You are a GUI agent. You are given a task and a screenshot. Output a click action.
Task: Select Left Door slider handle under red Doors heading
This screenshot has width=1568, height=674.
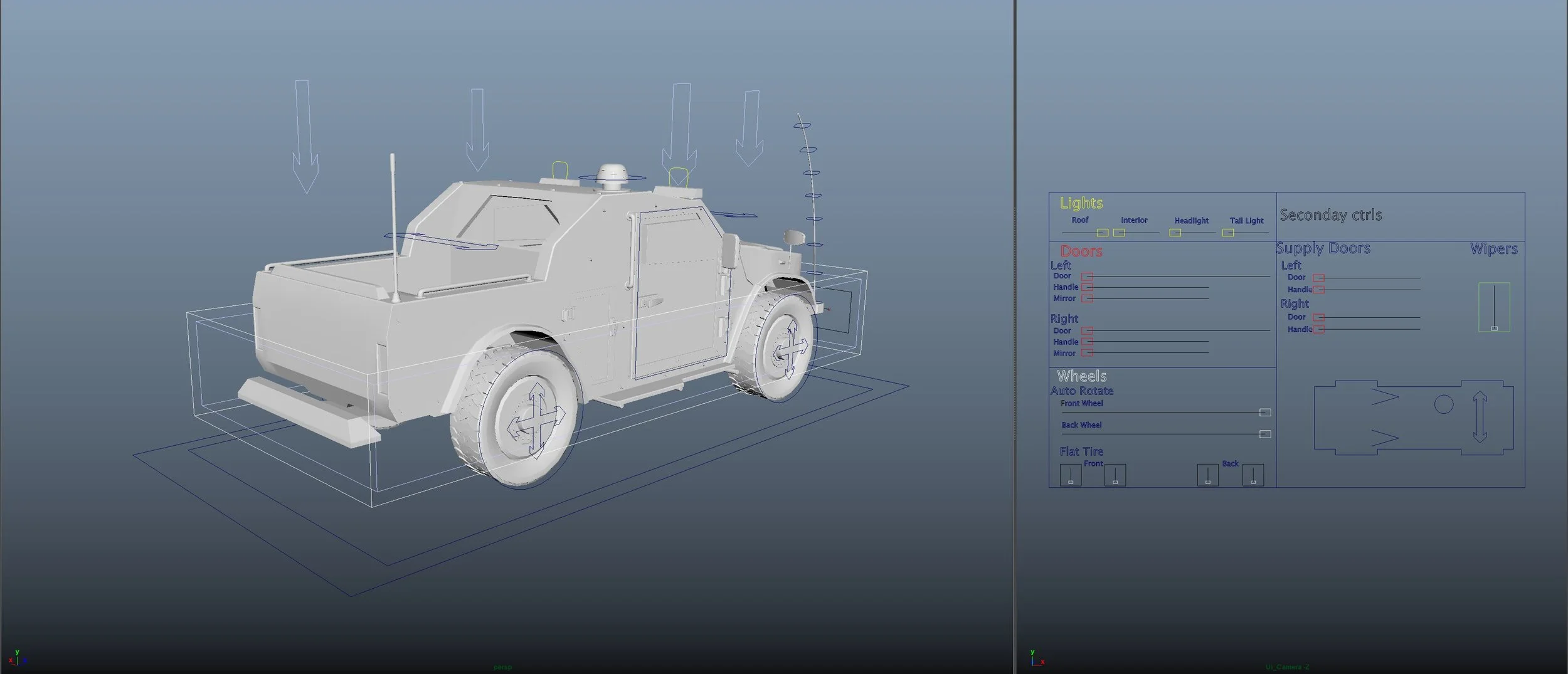click(1087, 276)
